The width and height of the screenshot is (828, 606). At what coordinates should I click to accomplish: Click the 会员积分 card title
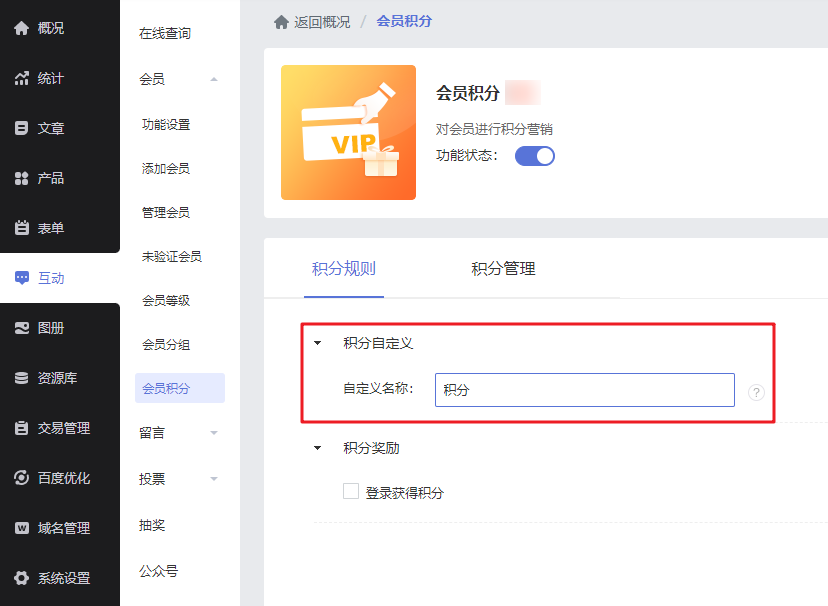pyautogui.click(x=468, y=93)
